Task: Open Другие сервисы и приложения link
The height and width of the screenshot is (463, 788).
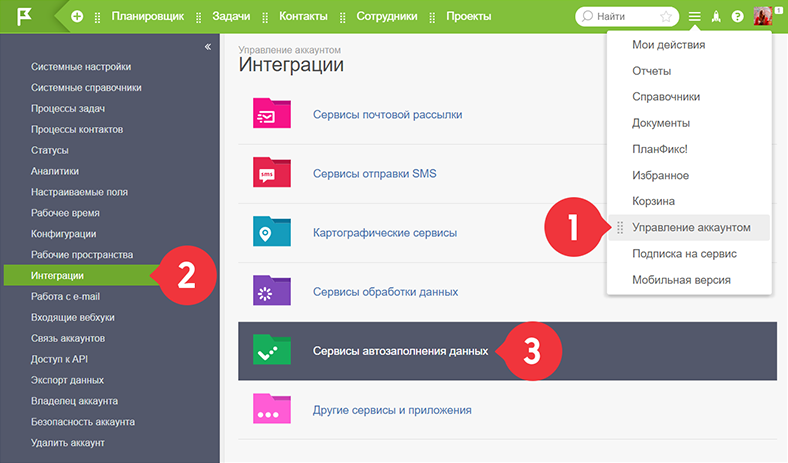Action: [392, 410]
